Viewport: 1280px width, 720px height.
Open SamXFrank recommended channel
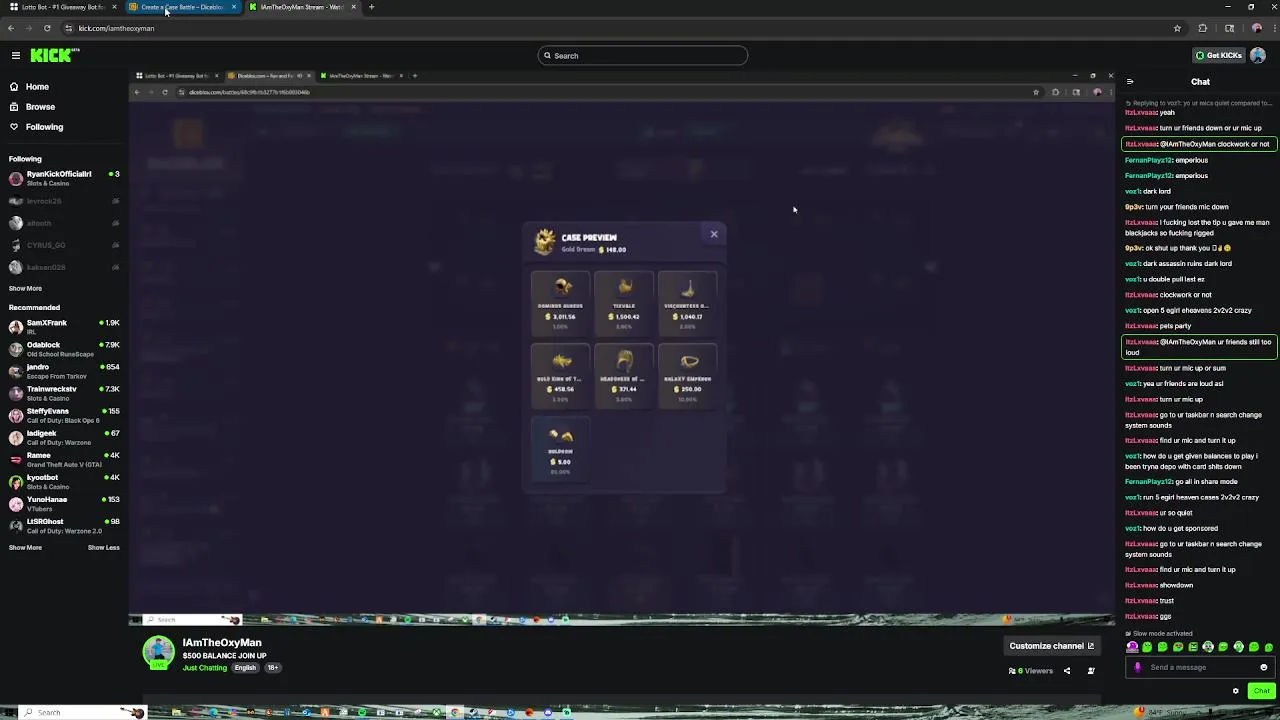(x=64, y=327)
